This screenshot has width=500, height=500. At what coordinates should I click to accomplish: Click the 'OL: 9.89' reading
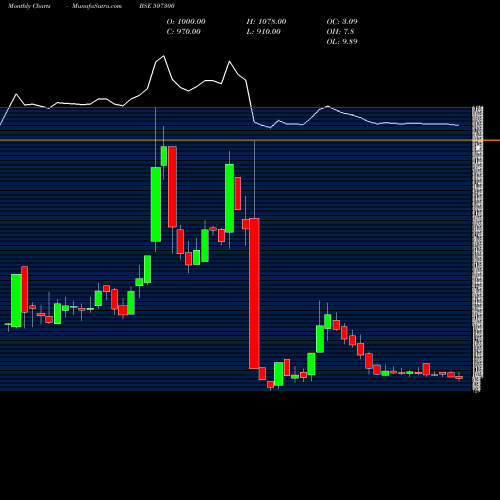[x=342, y=42]
